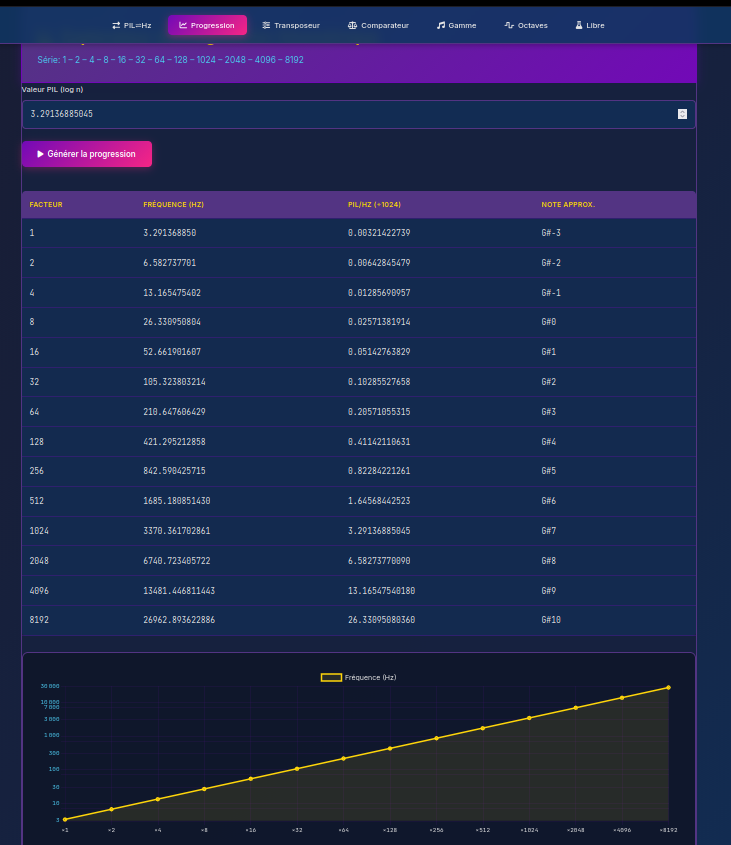
Task: Select the ×1024 data point on chart
Action: (529, 718)
